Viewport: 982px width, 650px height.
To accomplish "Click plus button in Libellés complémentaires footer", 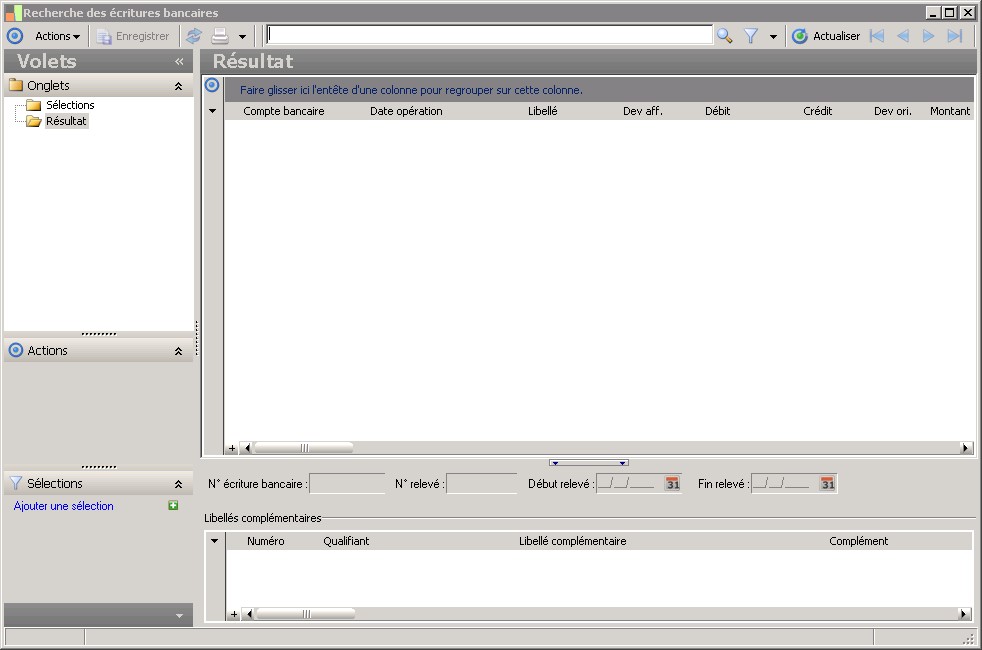I will coord(234,614).
